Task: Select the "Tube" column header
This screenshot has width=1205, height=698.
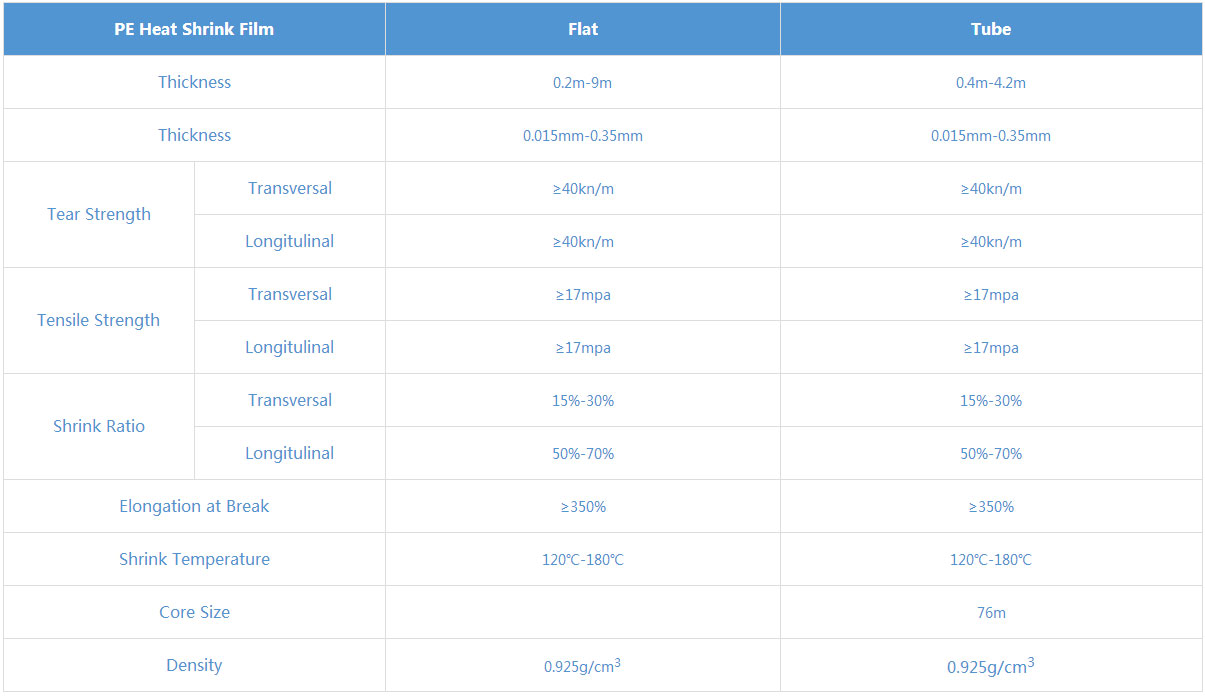Action: click(x=991, y=29)
